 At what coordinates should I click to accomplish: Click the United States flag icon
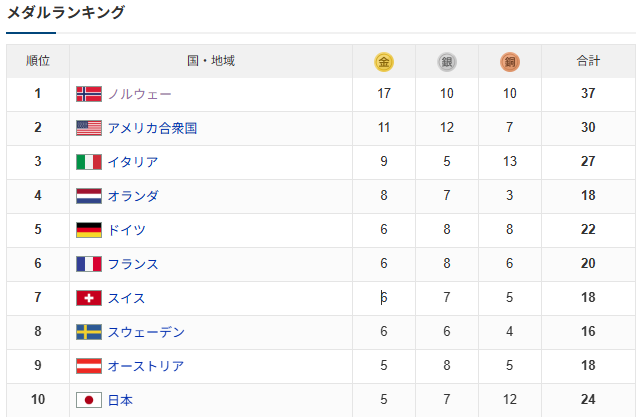point(89,128)
